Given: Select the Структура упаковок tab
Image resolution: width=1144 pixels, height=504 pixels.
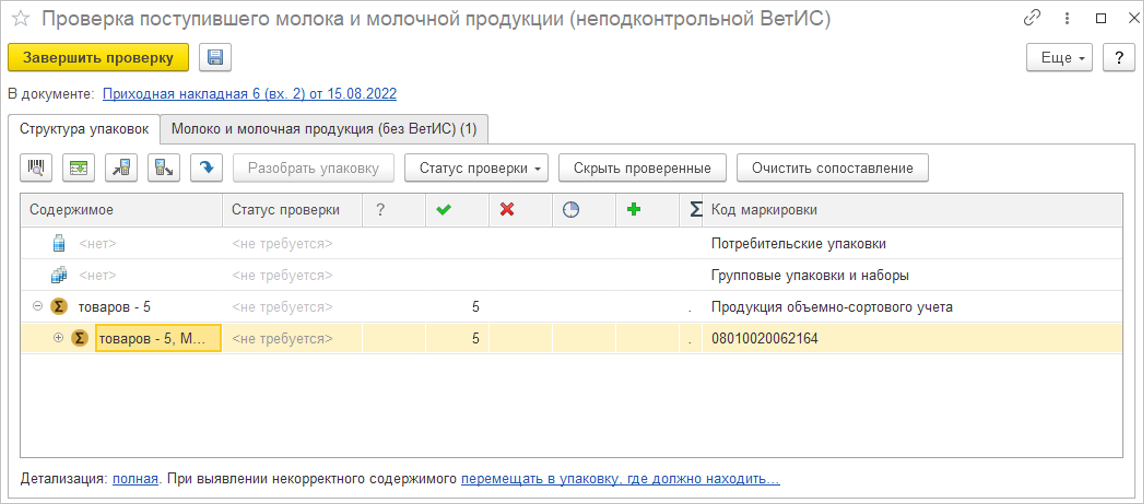Looking at the screenshot, I should pos(84,129).
